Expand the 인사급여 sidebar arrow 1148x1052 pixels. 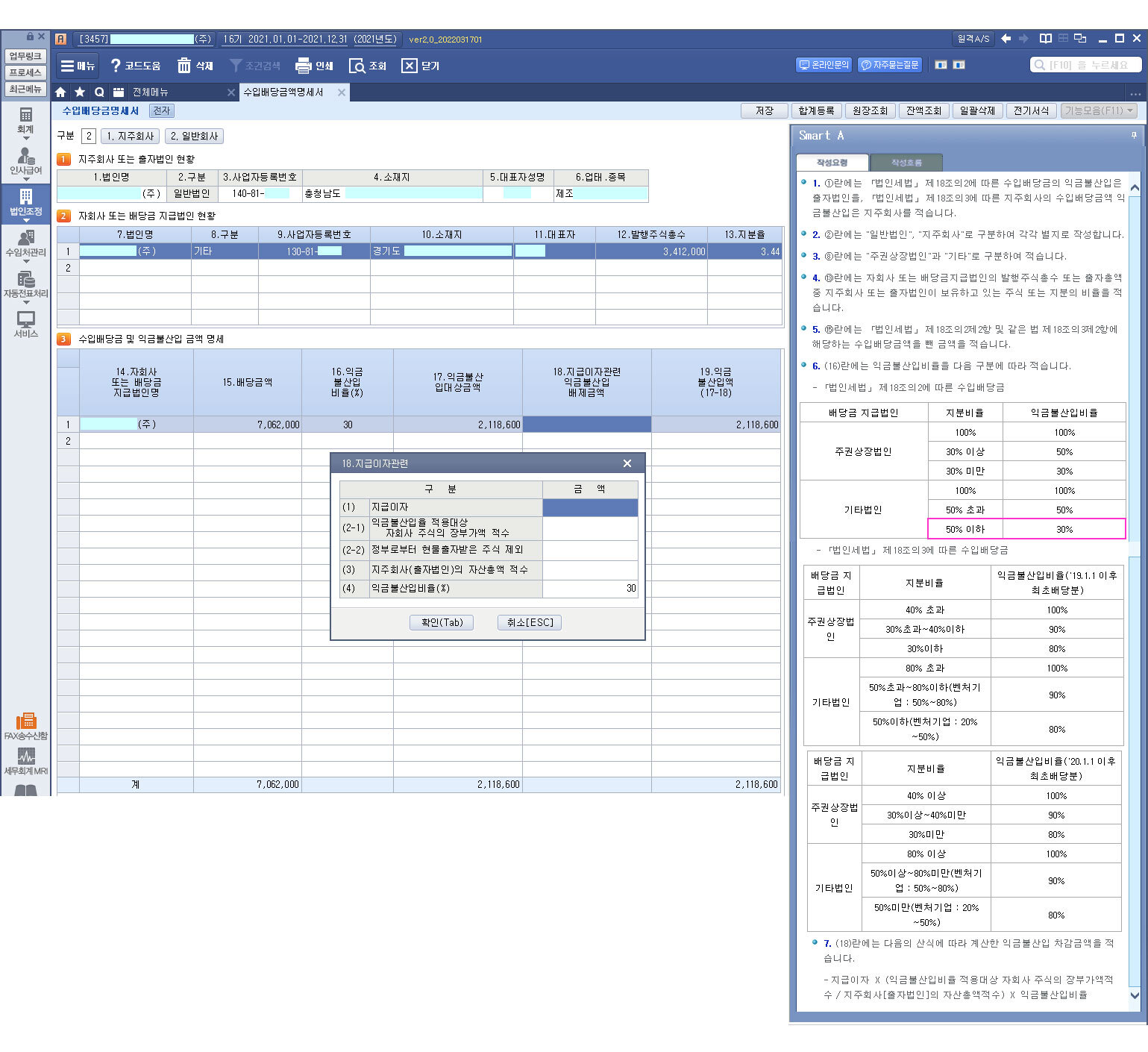tap(26, 179)
